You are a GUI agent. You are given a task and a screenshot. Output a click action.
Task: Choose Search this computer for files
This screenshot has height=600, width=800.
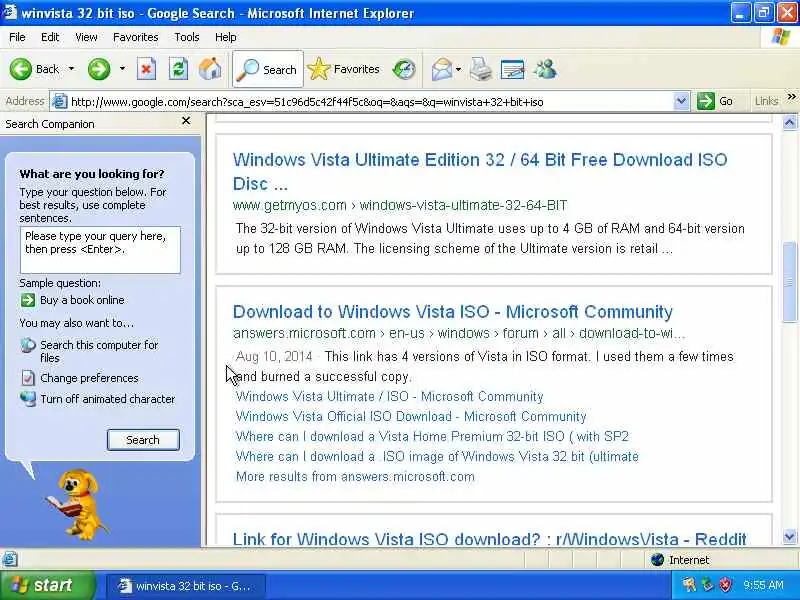(x=99, y=352)
